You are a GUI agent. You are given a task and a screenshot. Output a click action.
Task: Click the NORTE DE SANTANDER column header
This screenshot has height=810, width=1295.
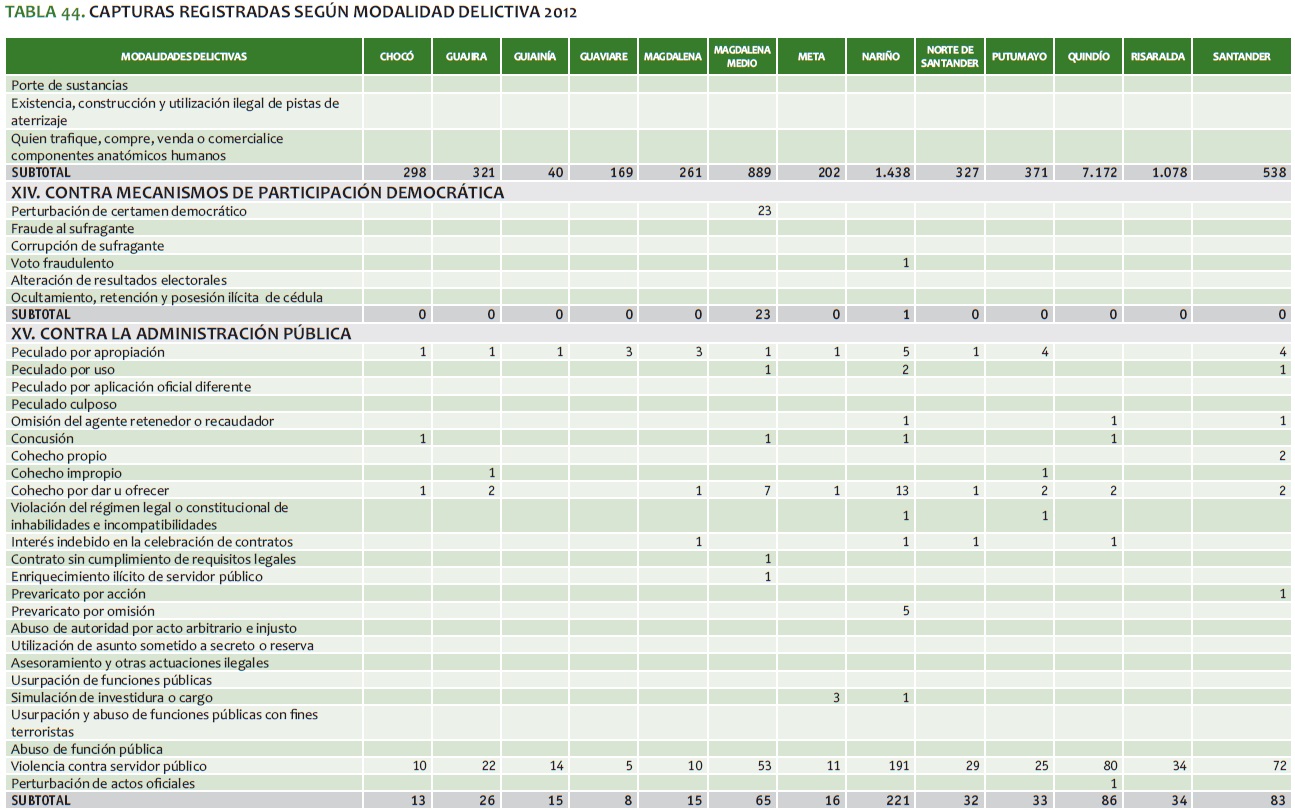[949, 57]
